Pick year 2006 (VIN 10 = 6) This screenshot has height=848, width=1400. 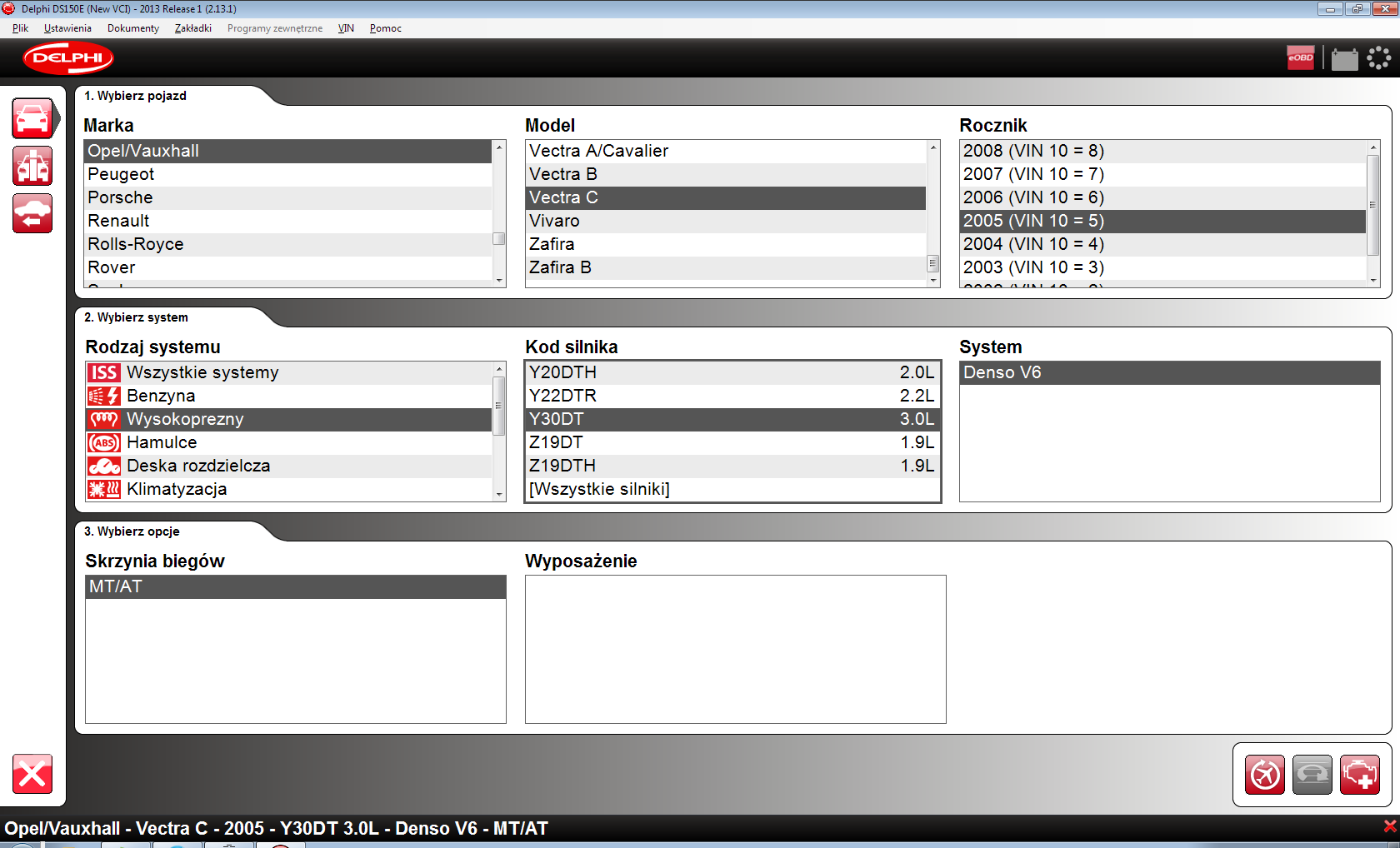pyautogui.click(x=1163, y=197)
